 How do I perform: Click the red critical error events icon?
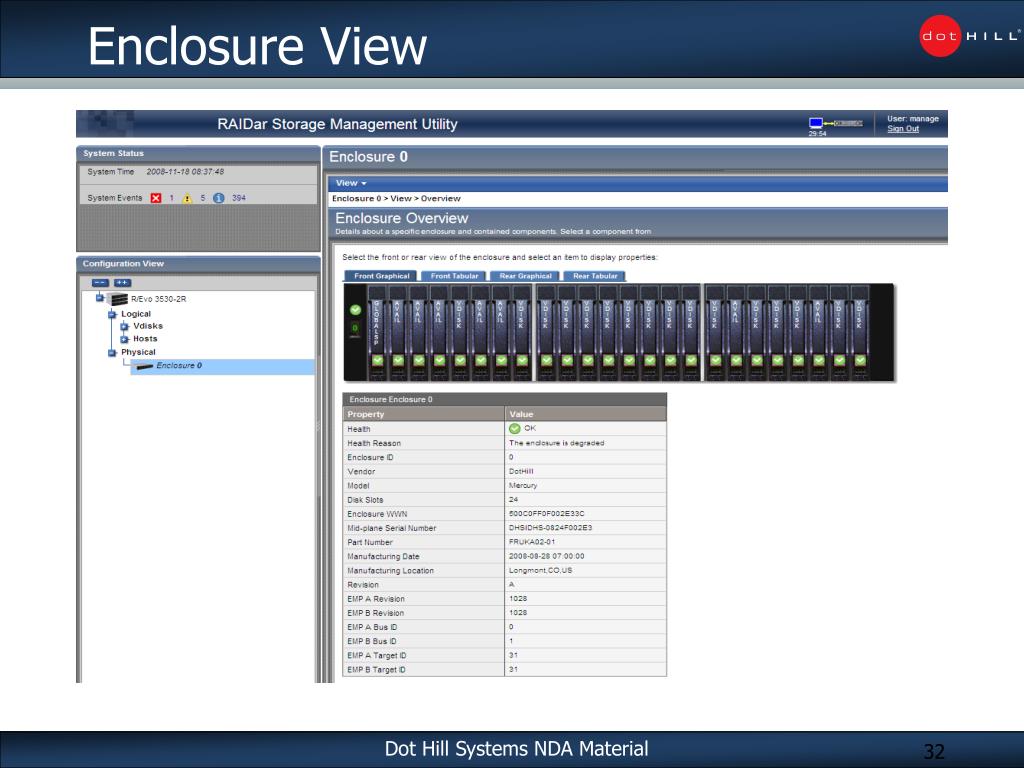[x=155, y=198]
